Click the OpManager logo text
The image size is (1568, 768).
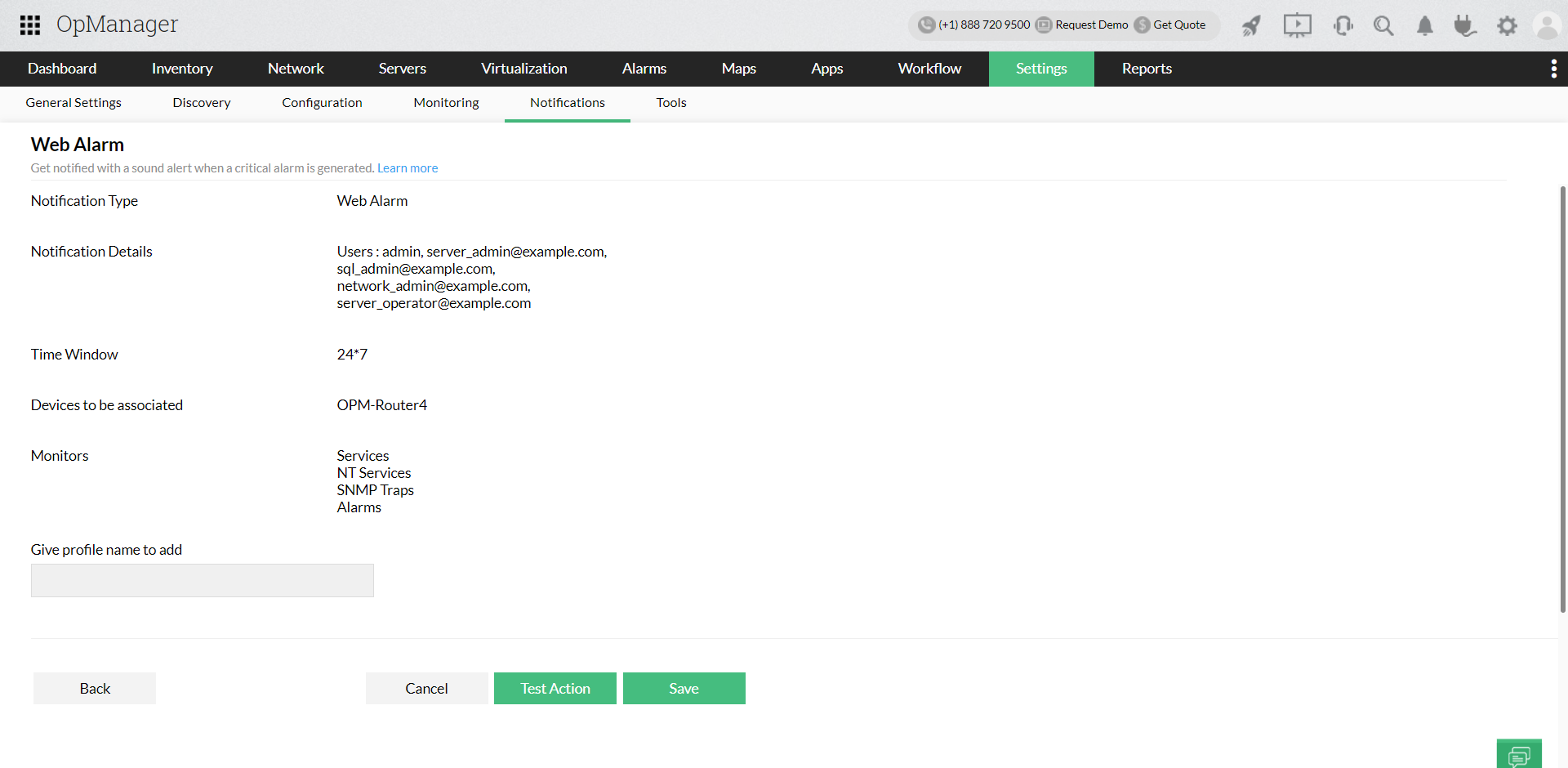(117, 25)
